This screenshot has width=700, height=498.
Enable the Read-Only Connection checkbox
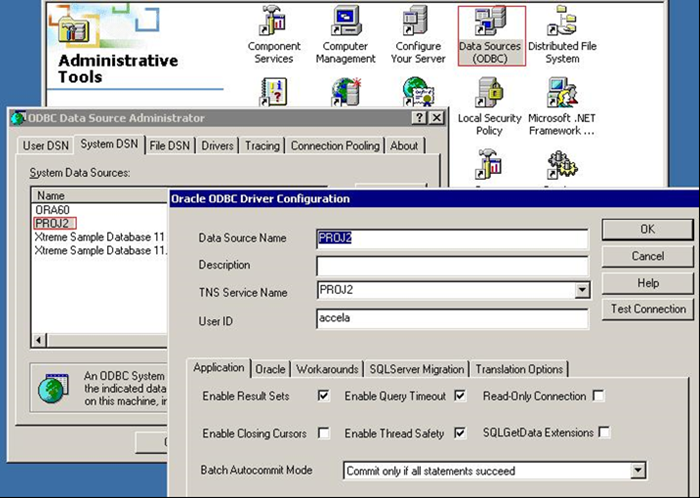[598, 396]
